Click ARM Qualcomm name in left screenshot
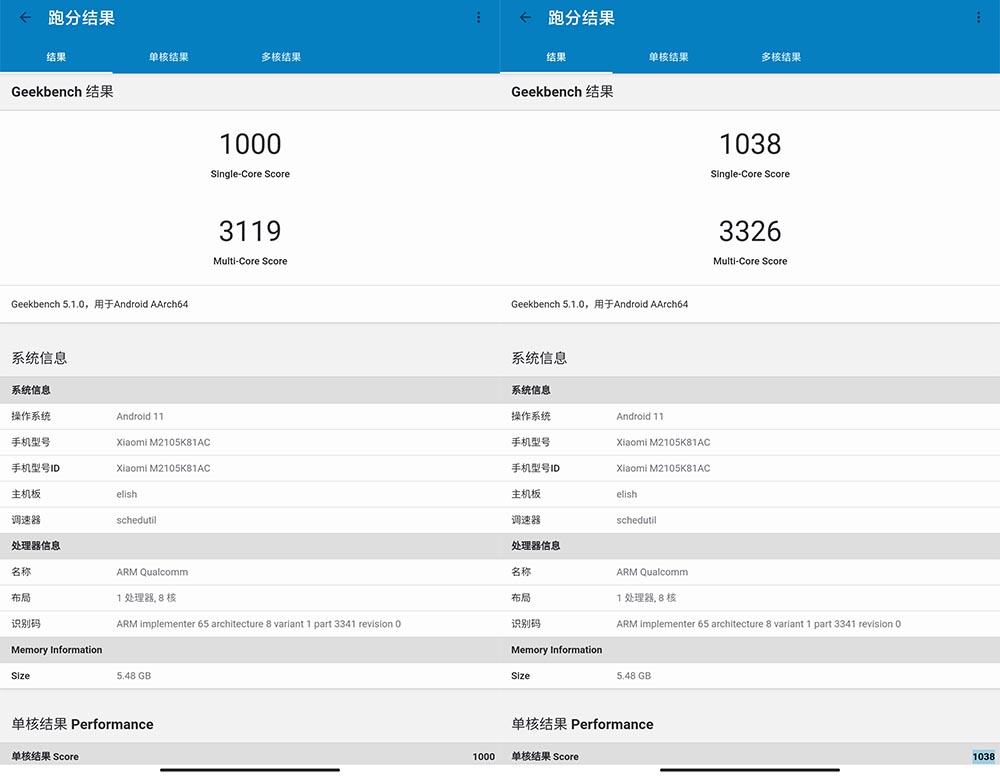This screenshot has width=1000, height=776. click(152, 572)
